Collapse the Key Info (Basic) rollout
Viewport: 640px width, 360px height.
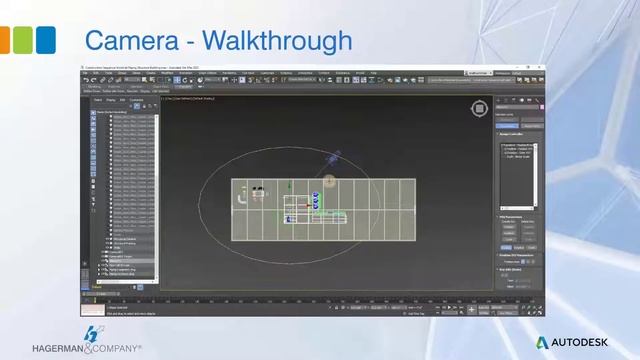pos(509,269)
